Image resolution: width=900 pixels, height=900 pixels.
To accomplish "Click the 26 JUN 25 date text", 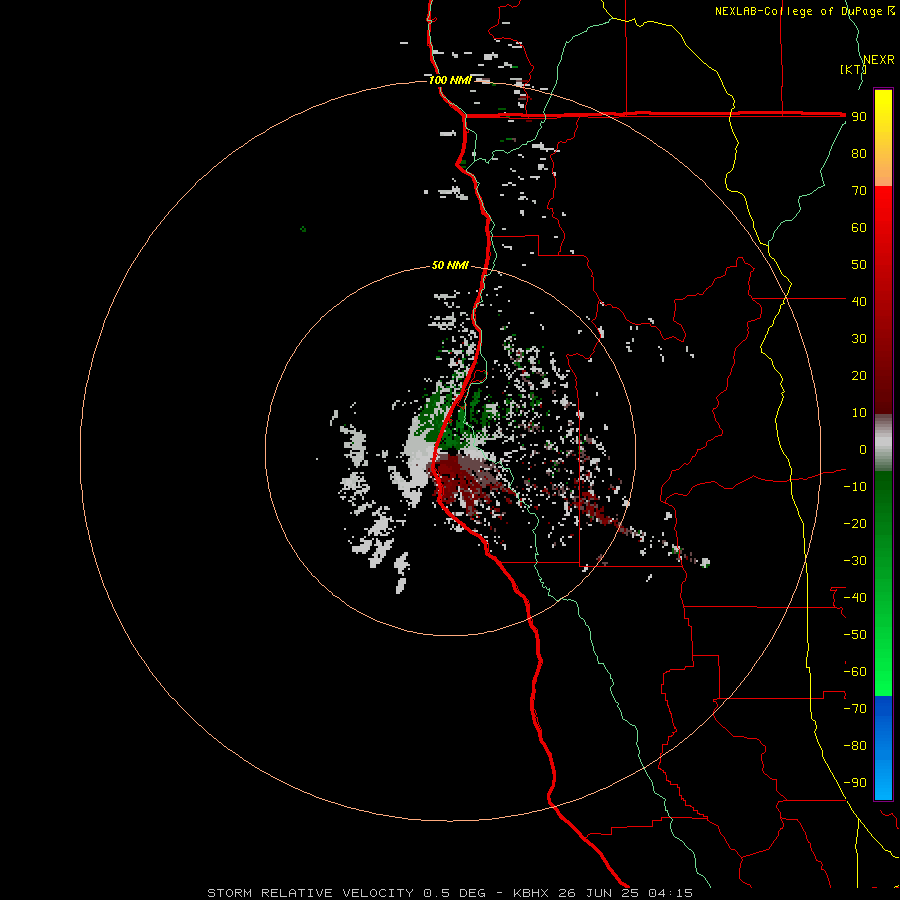I will 598,893.
